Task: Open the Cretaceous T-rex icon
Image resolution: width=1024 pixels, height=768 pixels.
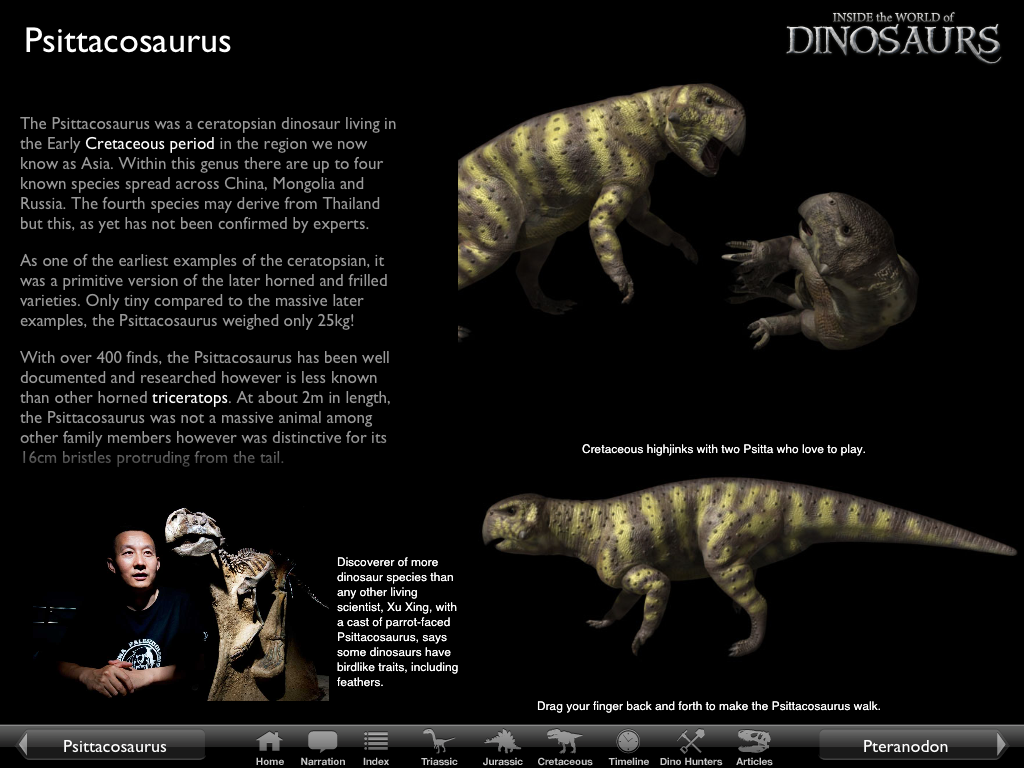Action: [565, 747]
